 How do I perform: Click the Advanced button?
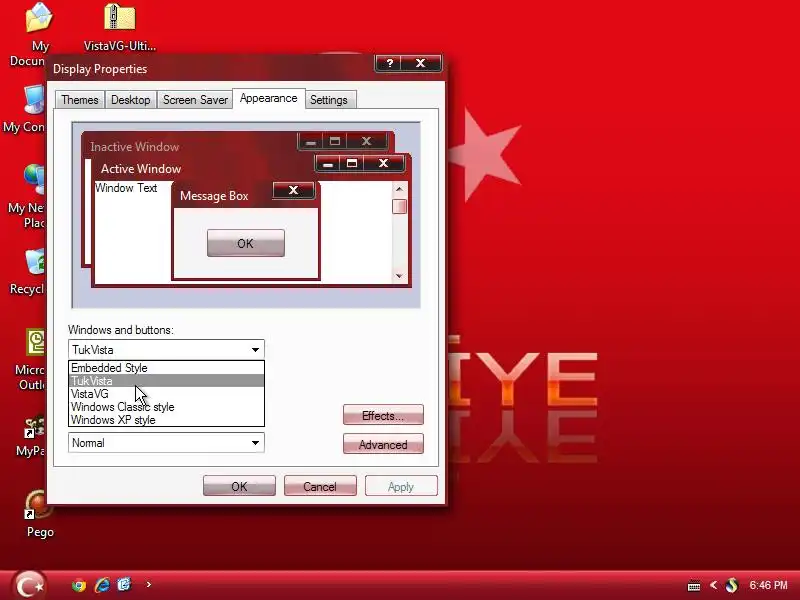pyautogui.click(x=383, y=444)
